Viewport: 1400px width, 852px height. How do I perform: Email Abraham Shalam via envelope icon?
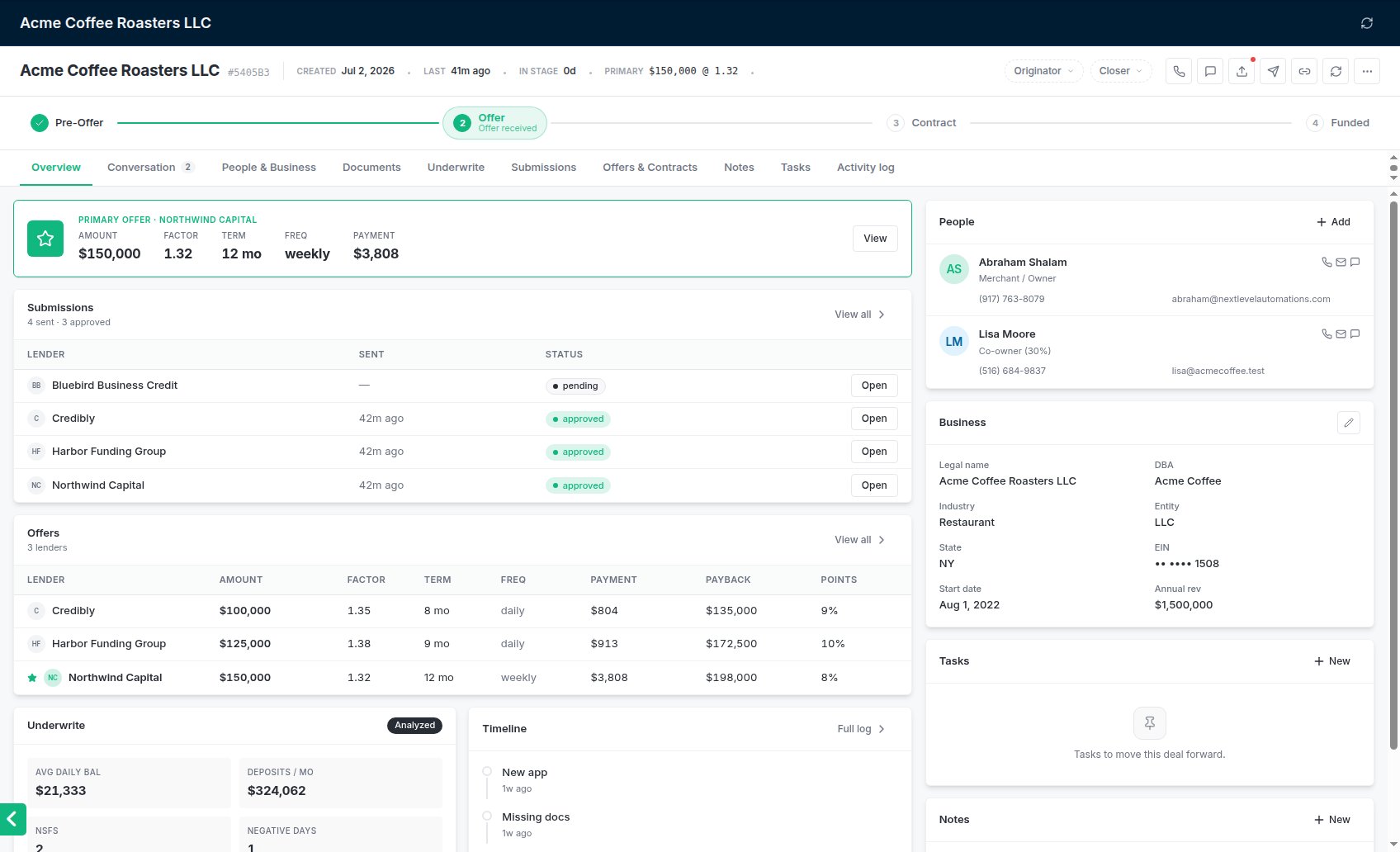tap(1341, 262)
